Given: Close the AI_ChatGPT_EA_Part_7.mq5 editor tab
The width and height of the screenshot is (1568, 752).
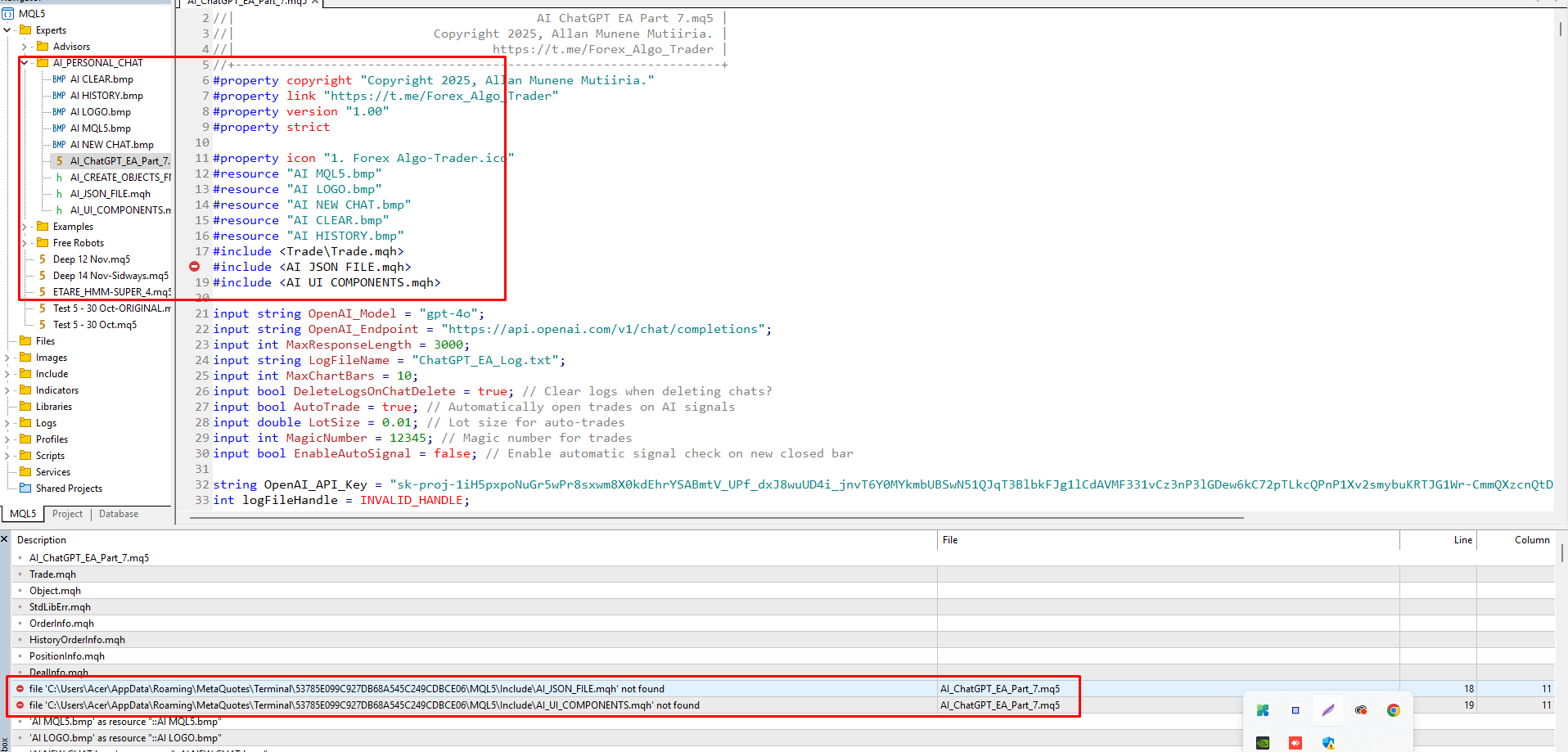Looking at the screenshot, I should click(315, 2).
